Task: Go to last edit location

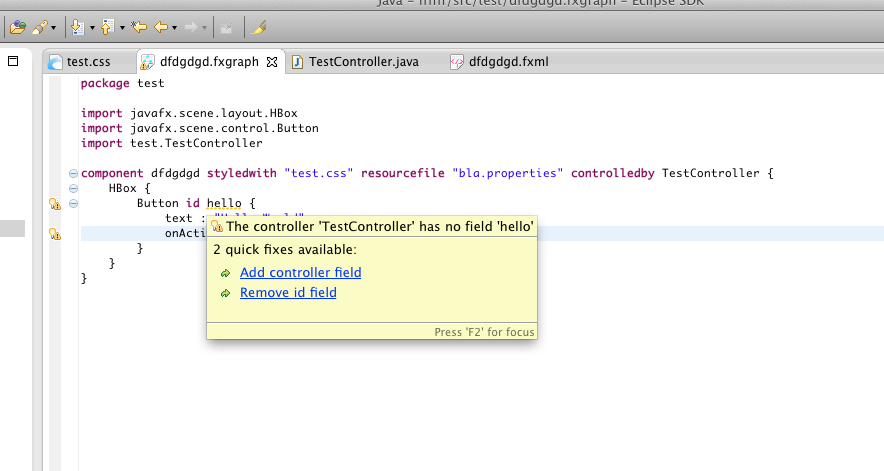Action: 140,27
